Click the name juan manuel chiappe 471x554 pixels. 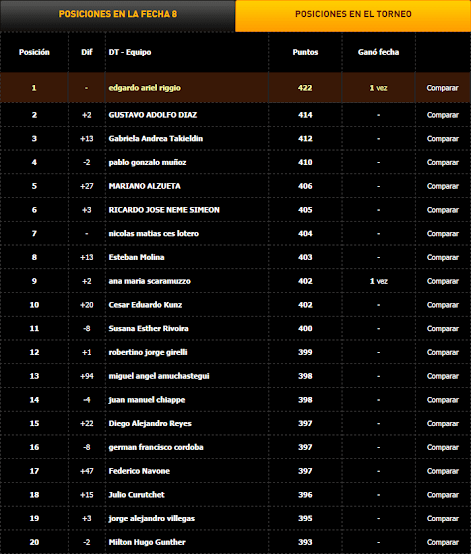(x=147, y=400)
